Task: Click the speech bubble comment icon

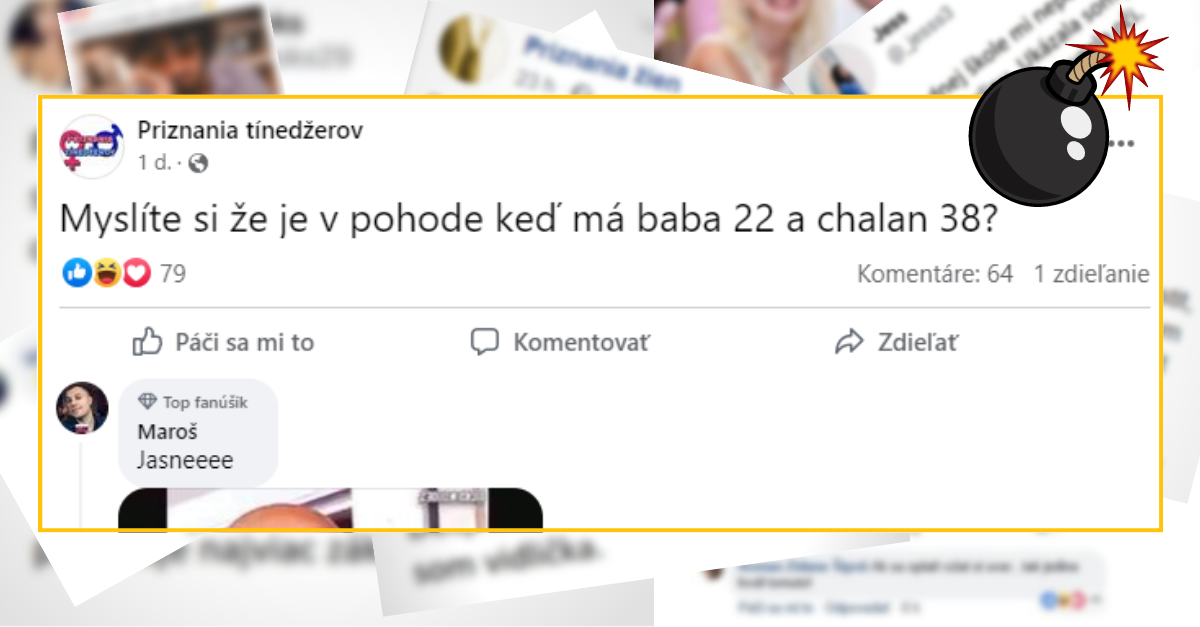Action: 484,342
